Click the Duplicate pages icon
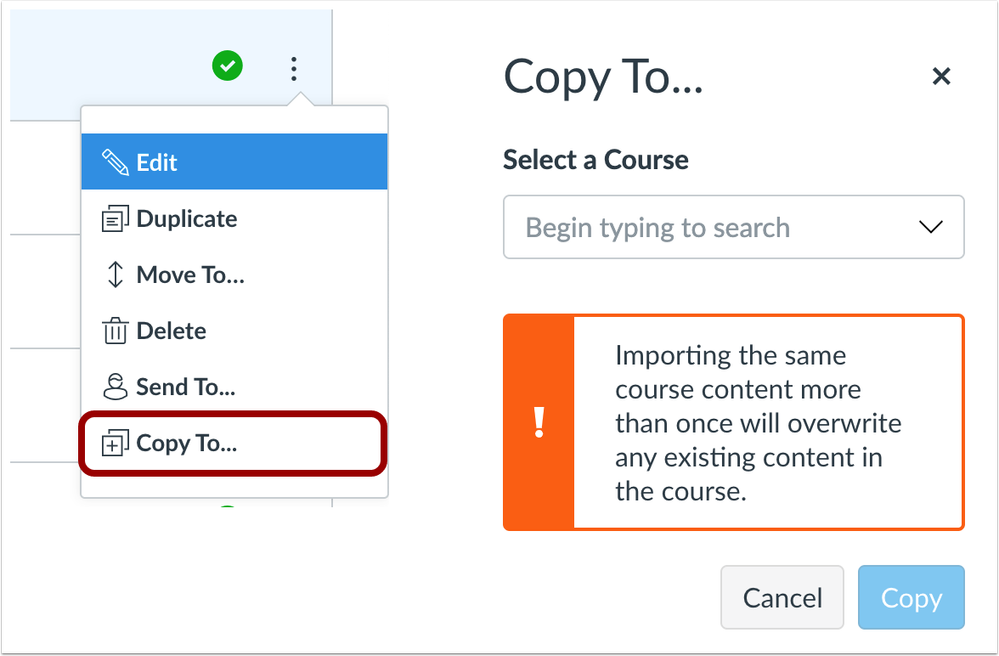Viewport: 999px width, 656px height. click(x=115, y=218)
